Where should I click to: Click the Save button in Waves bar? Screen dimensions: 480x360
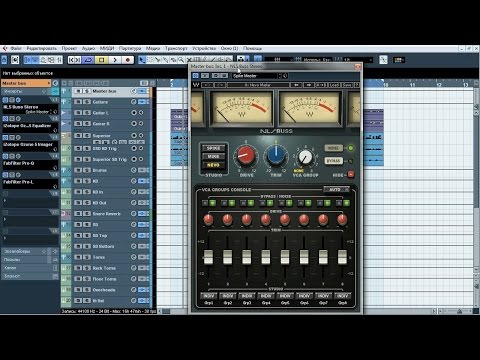[347, 85]
